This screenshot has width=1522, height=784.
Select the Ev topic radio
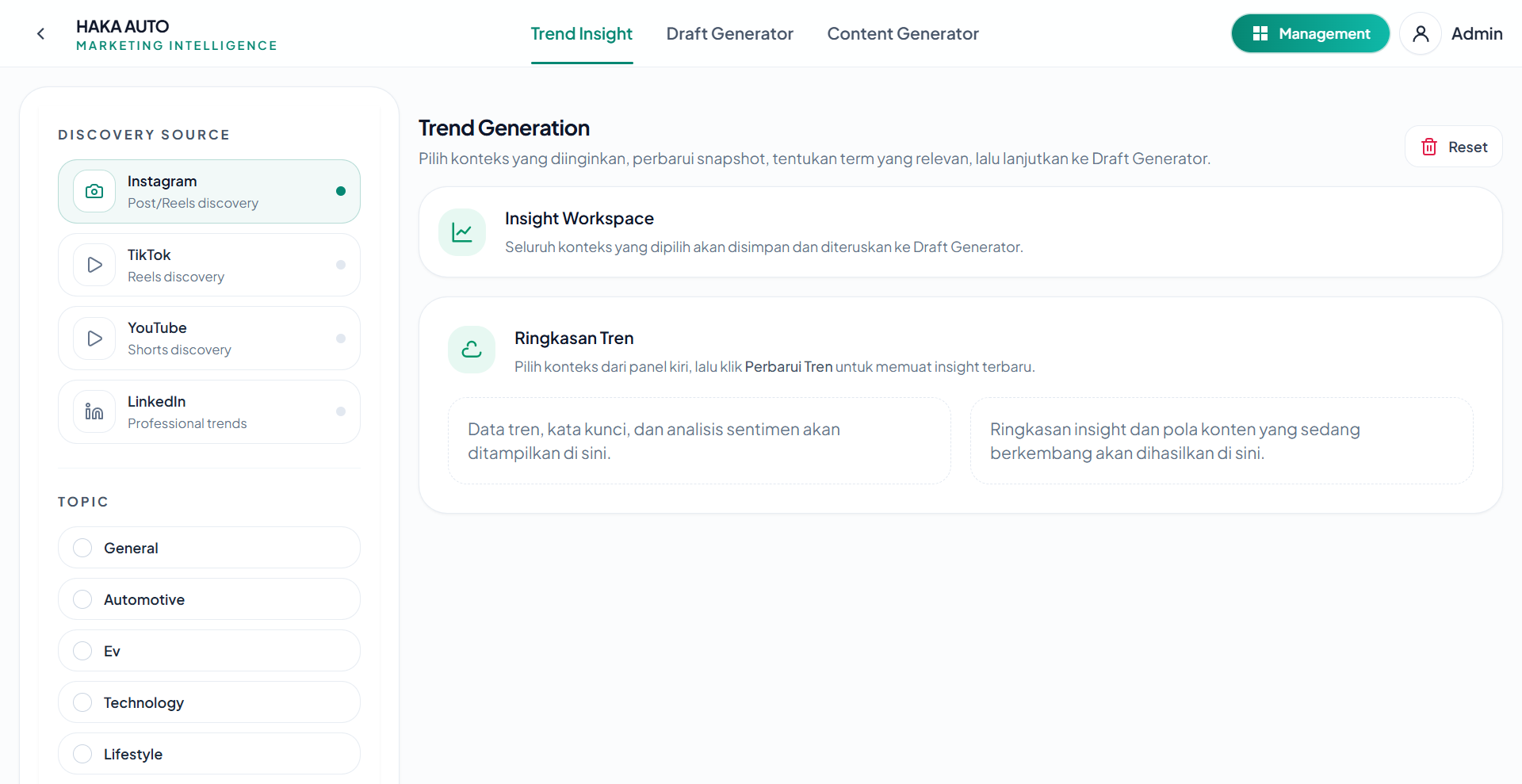coord(82,651)
